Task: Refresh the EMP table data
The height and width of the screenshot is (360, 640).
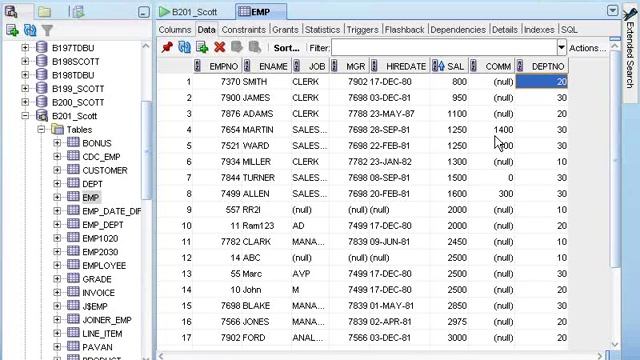Action: [184, 47]
